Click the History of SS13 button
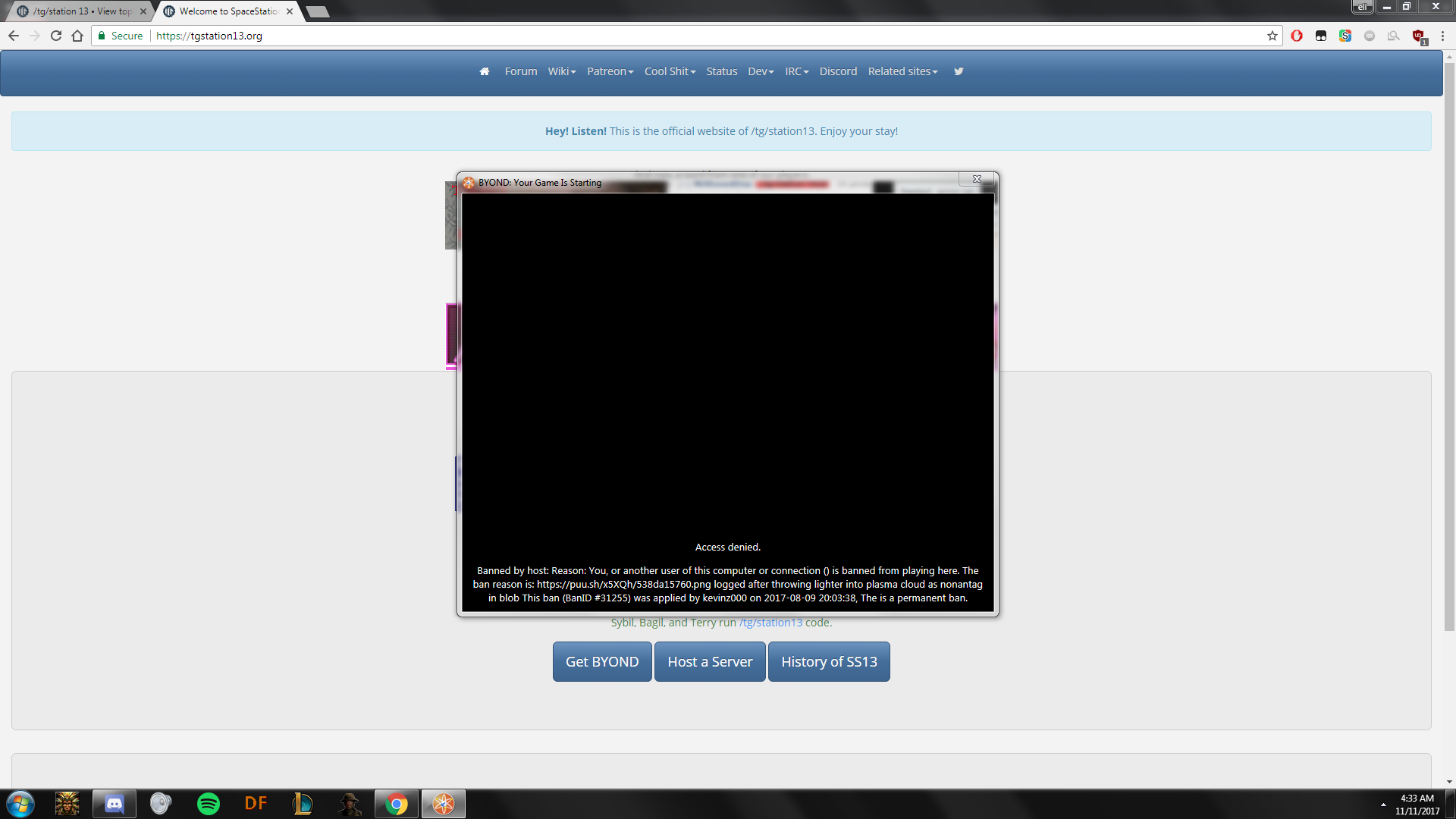The width and height of the screenshot is (1456, 819). pos(829,662)
